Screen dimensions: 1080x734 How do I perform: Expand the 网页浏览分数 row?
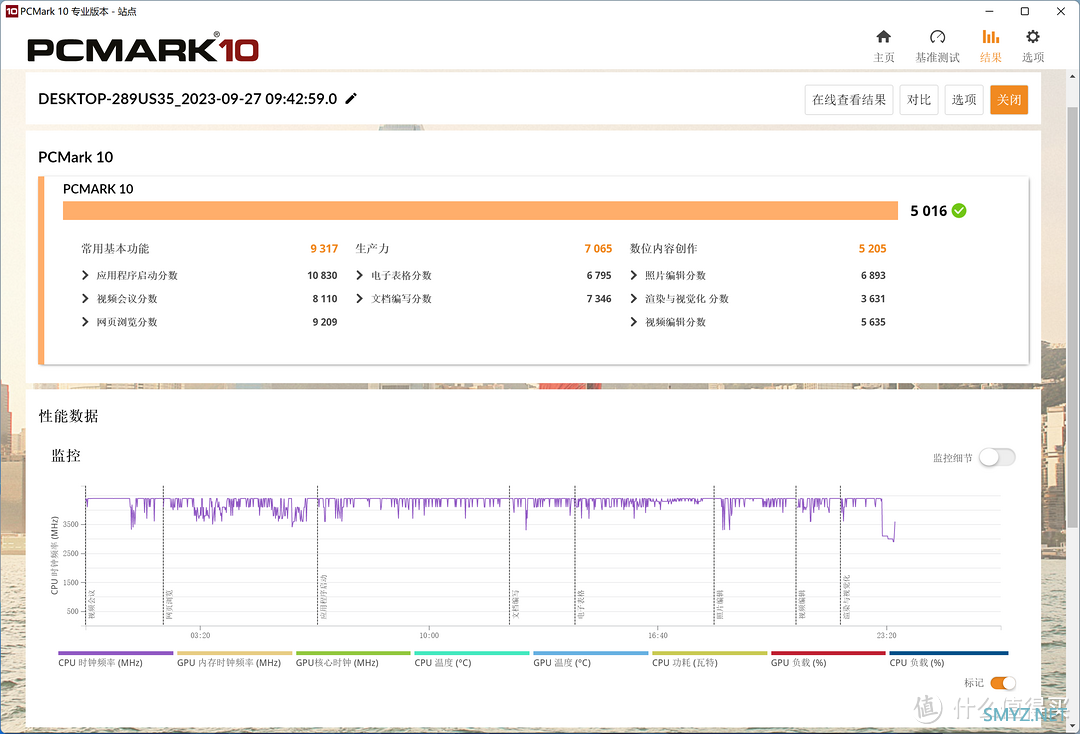85,322
